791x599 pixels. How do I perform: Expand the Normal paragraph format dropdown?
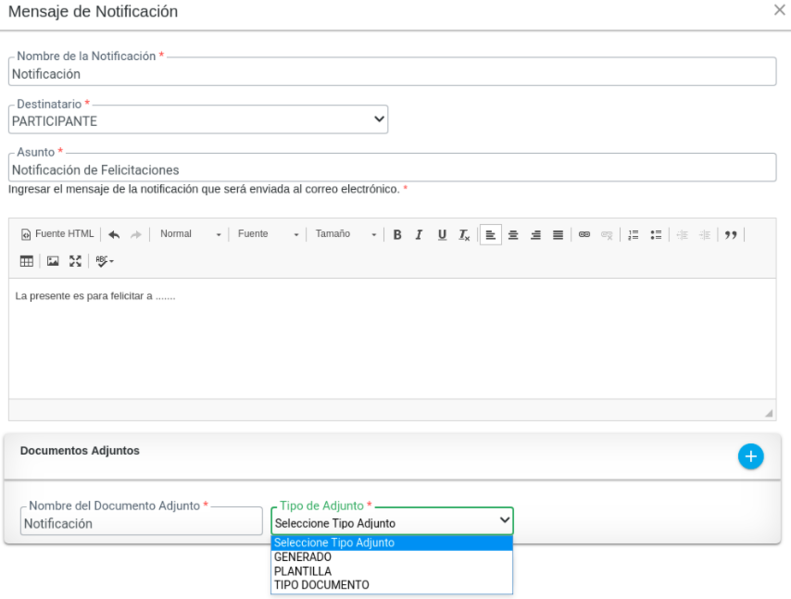(x=190, y=234)
